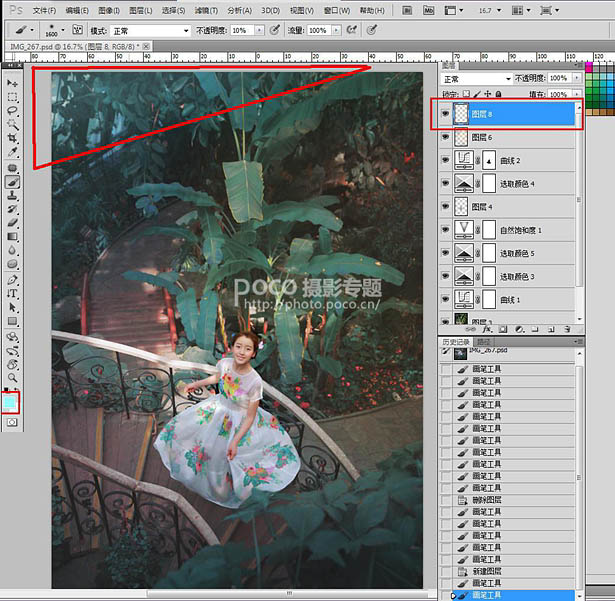
Task: Select the Move tool in the toolbox
Action: click(x=13, y=83)
